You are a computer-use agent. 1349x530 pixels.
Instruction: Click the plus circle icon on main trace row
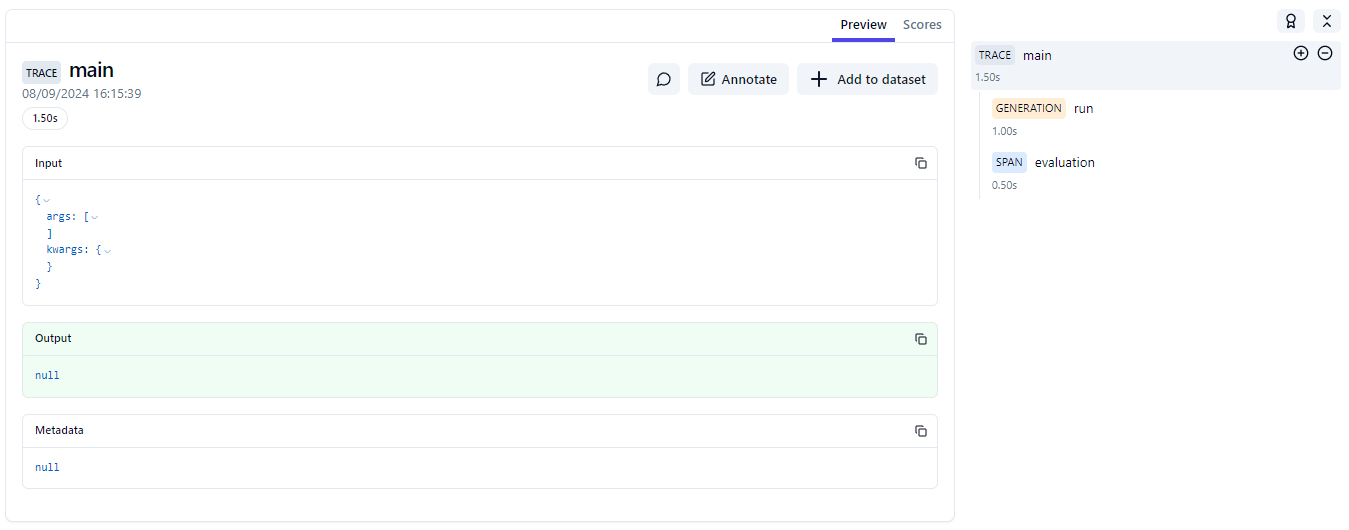(1300, 53)
